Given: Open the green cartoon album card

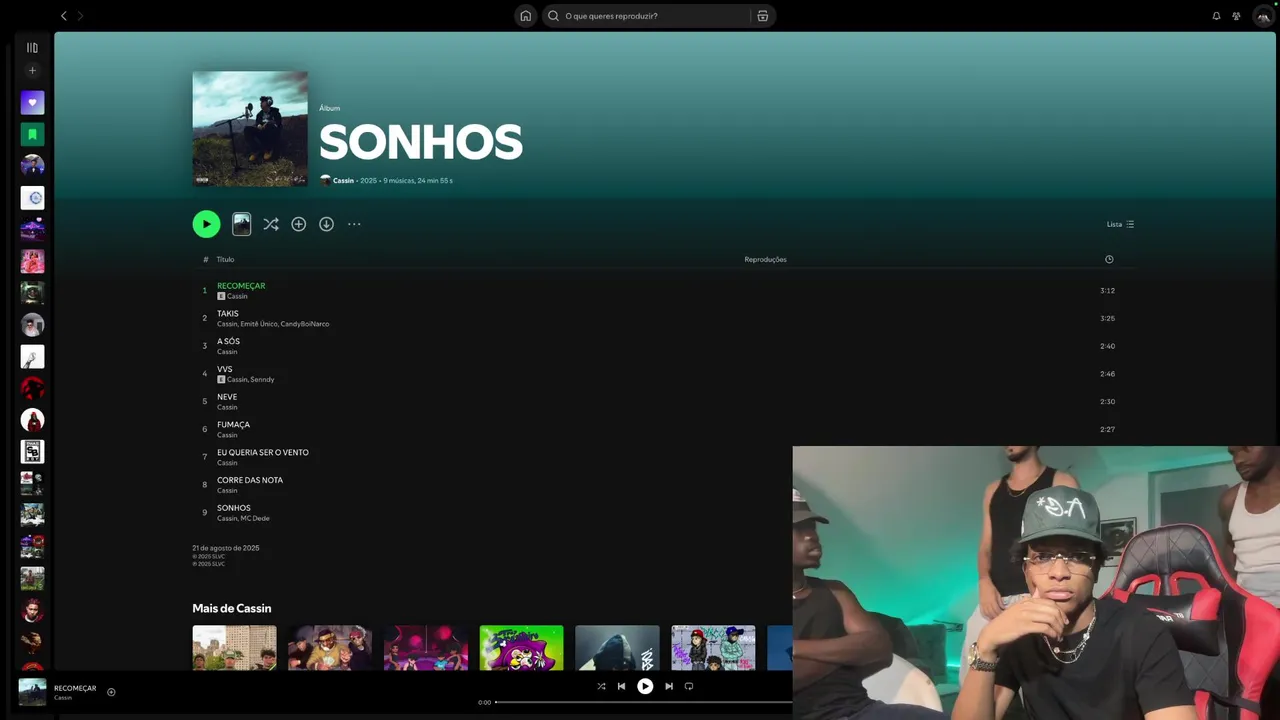Looking at the screenshot, I should [521, 648].
